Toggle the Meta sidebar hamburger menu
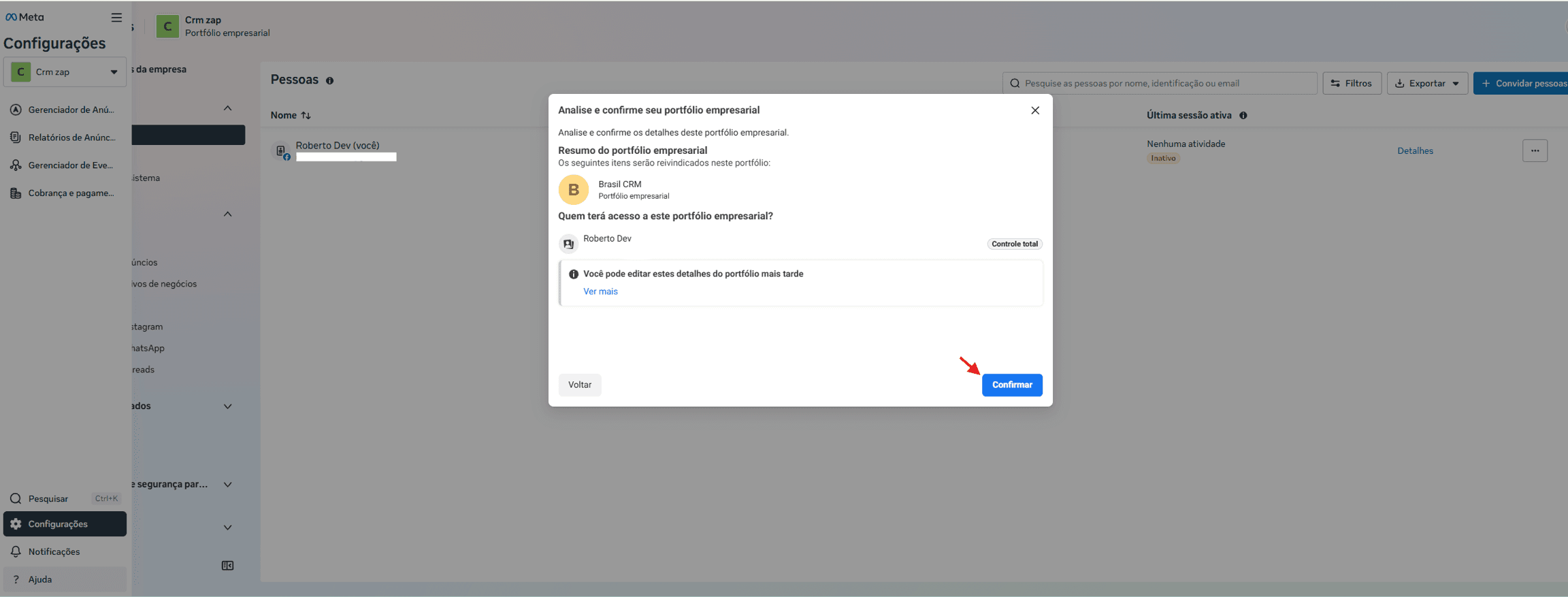Viewport: 1568px width, 597px height. point(116,18)
